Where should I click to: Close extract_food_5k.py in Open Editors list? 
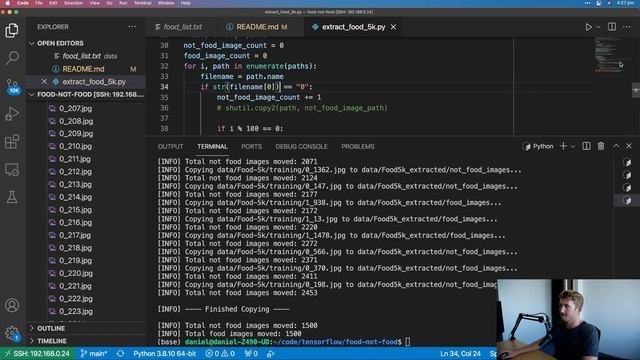tap(44, 82)
